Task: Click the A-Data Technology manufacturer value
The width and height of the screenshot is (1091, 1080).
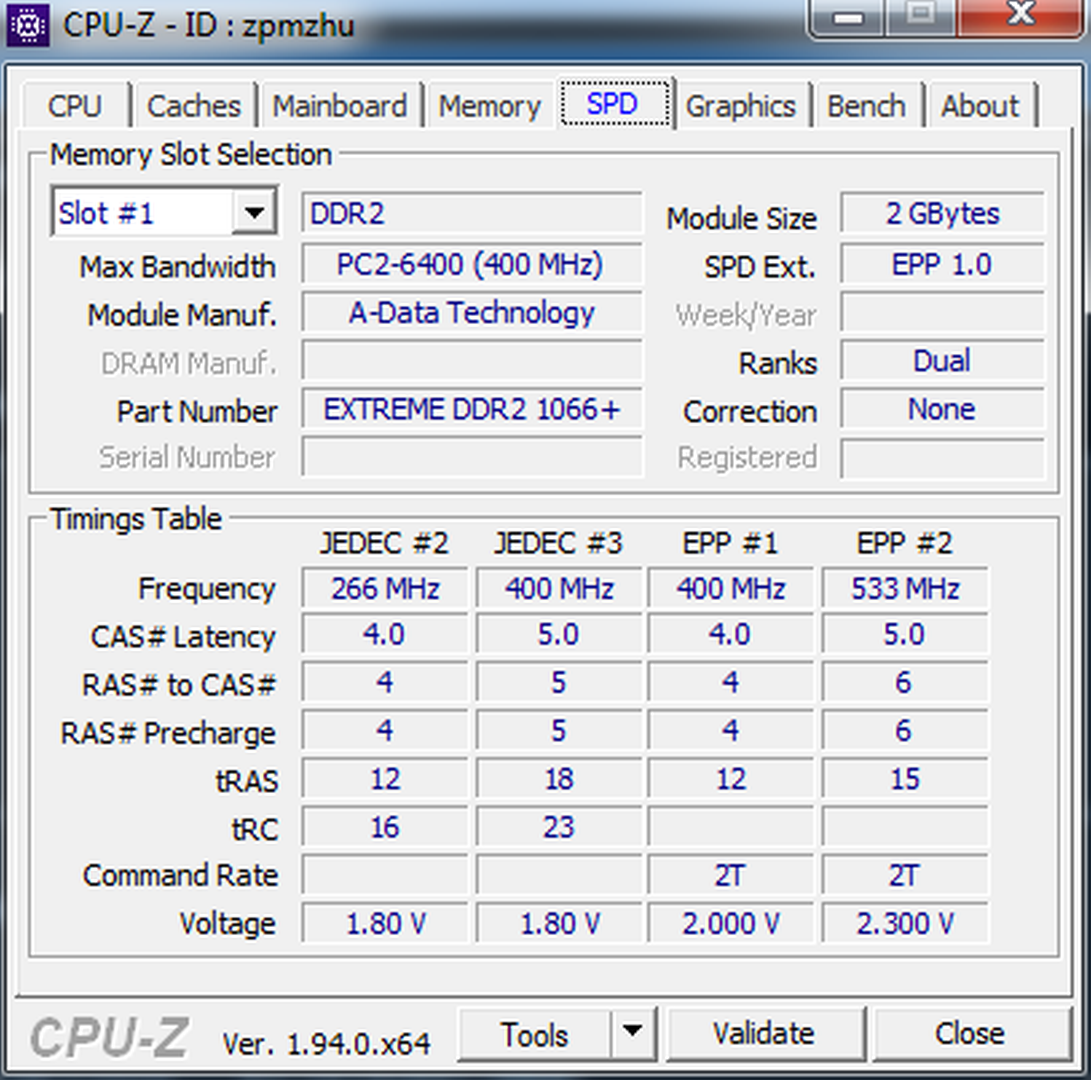Action: tap(472, 312)
